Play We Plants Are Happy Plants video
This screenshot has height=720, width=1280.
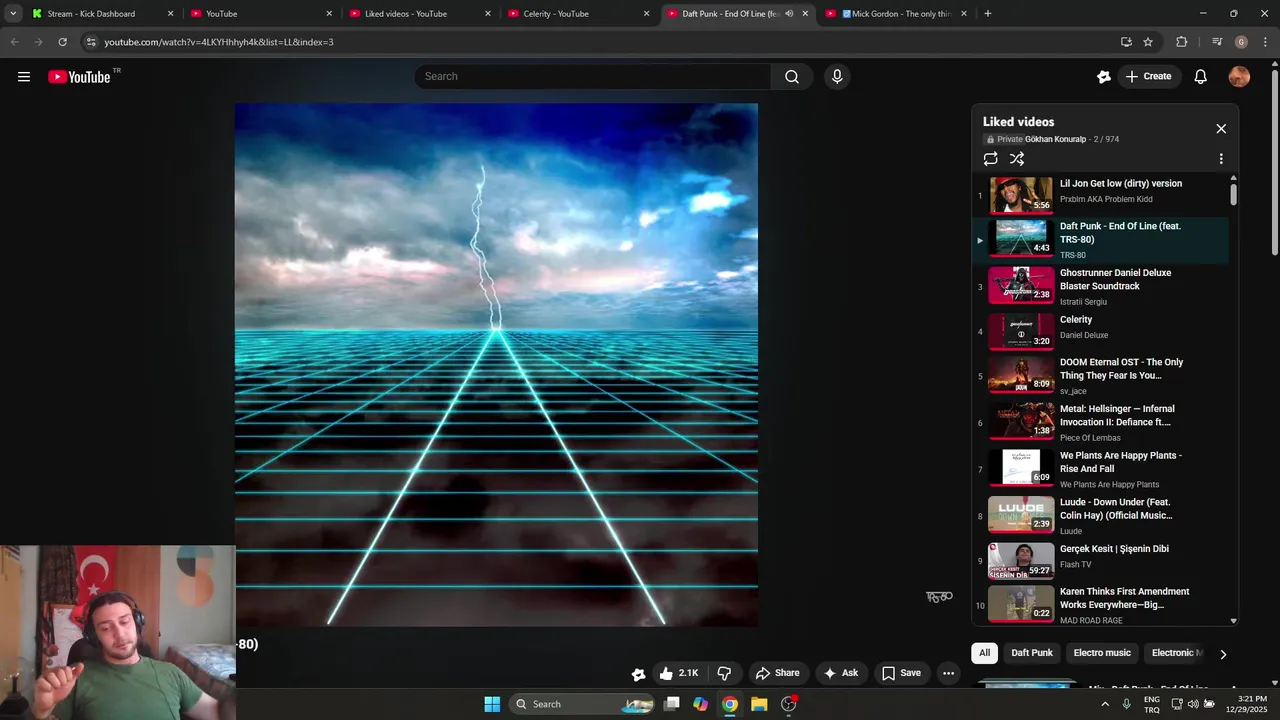[x=1100, y=469]
